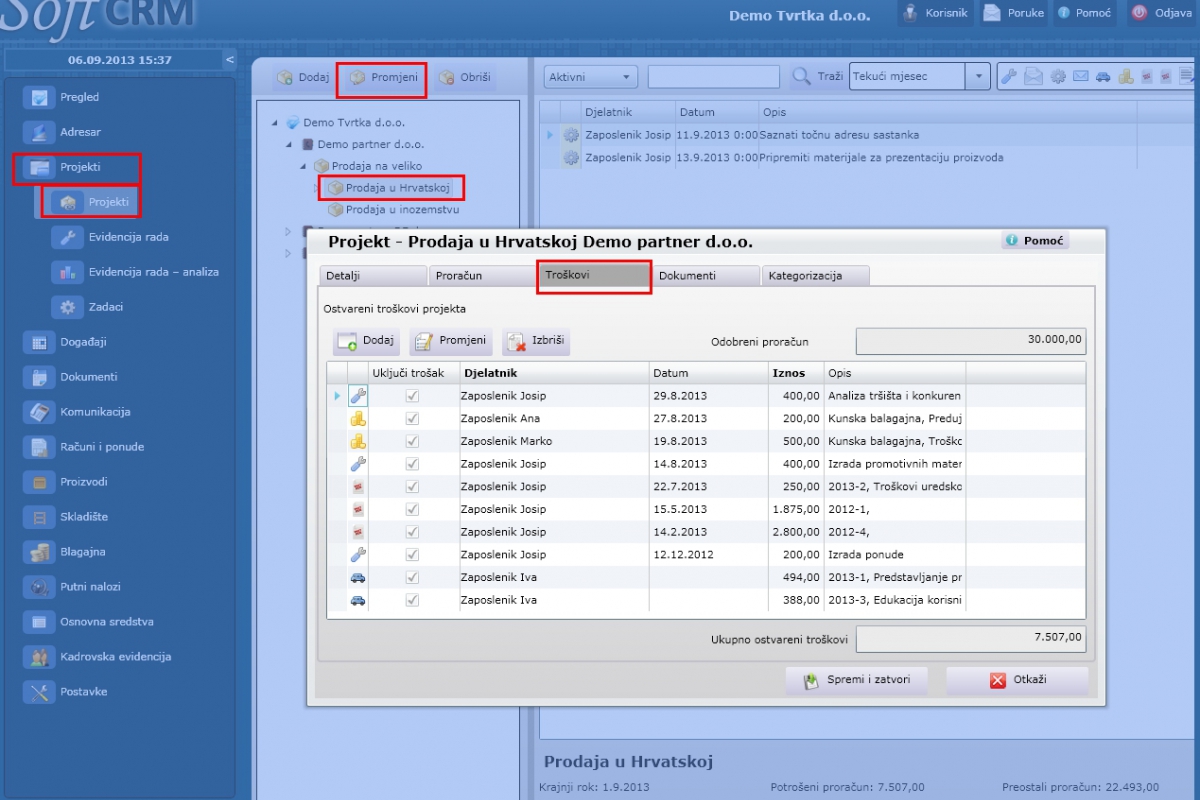Go to Događaji in the sidebar
1200x800 pixels.
point(83,342)
